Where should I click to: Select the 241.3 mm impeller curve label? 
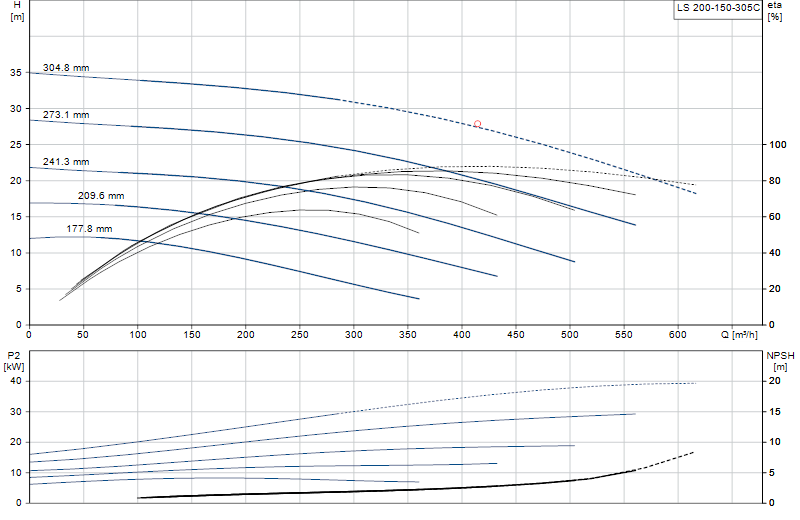click(x=66, y=161)
